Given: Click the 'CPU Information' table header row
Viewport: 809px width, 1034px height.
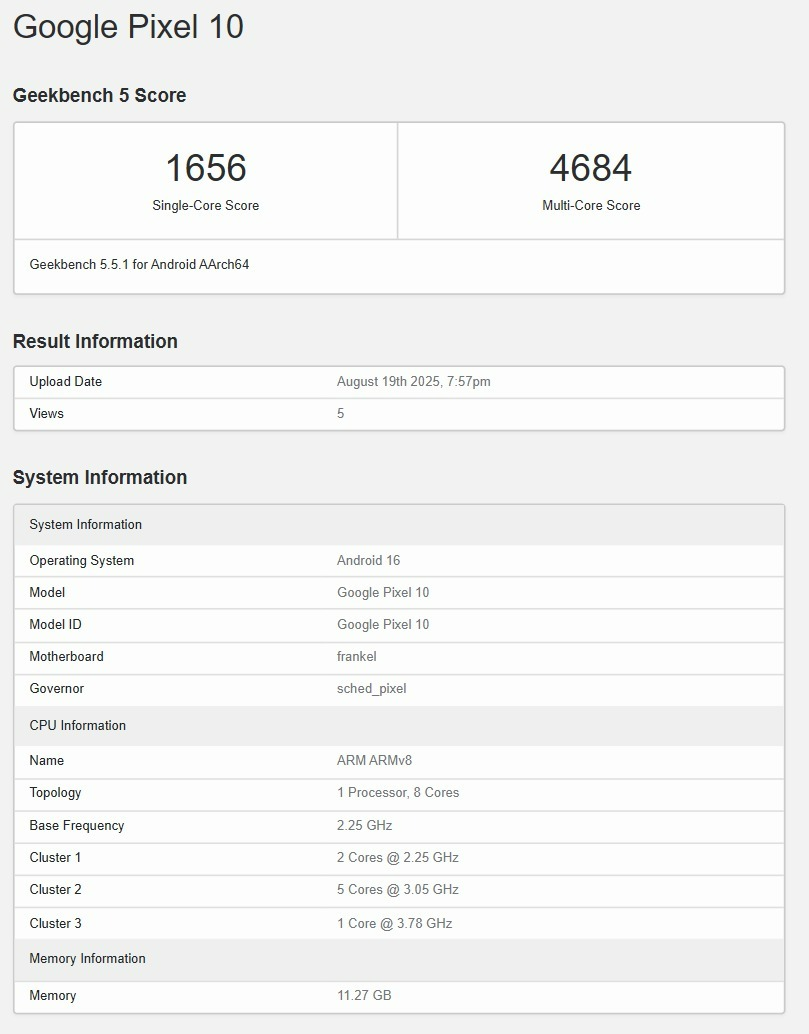Looking at the screenshot, I should coord(399,725).
